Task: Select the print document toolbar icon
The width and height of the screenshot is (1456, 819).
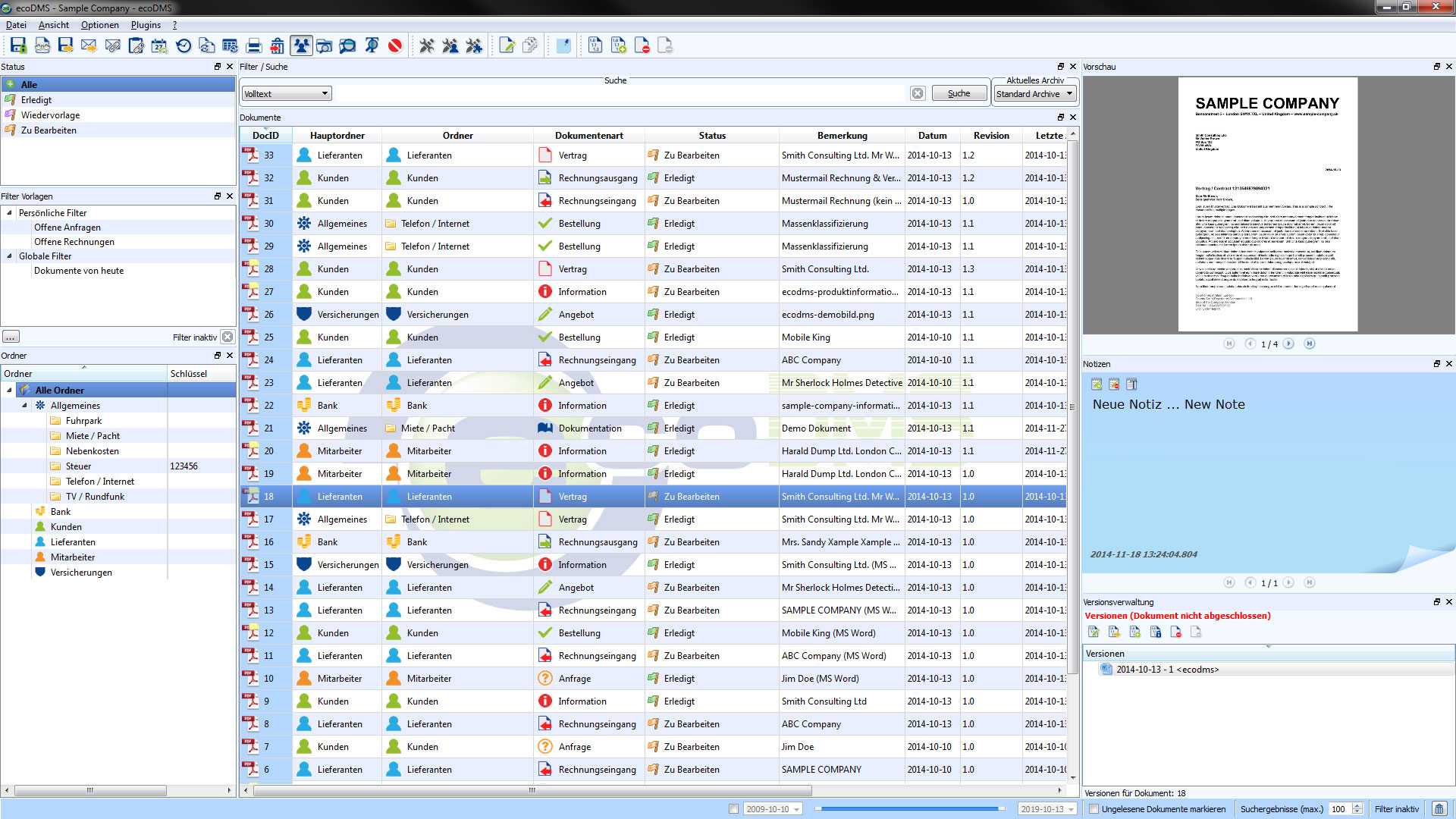Action: tap(253, 45)
